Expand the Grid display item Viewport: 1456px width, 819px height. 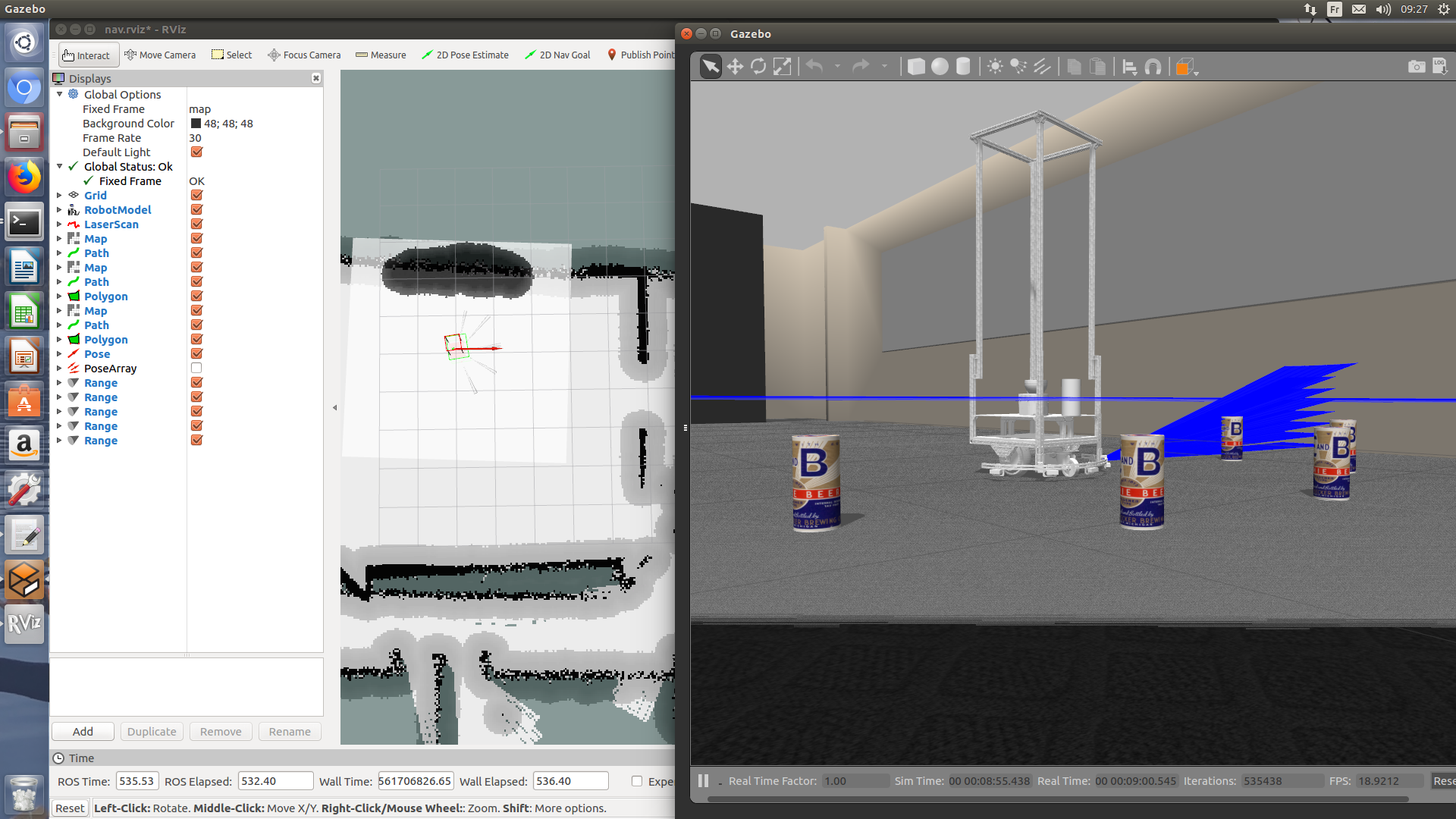(x=59, y=196)
